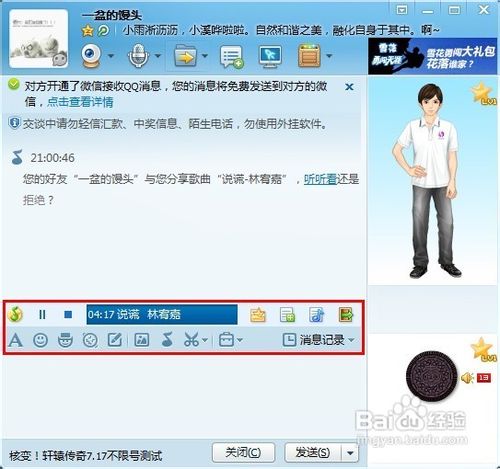
Task: Click 听听看 link to listen to song
Action: 320,179
